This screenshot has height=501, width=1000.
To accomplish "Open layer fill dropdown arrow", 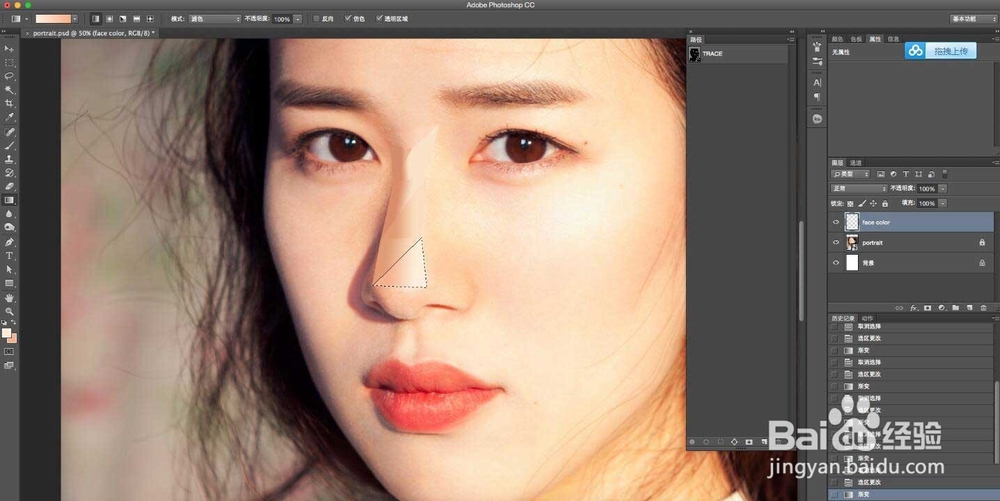I will (x=943, y=203).
